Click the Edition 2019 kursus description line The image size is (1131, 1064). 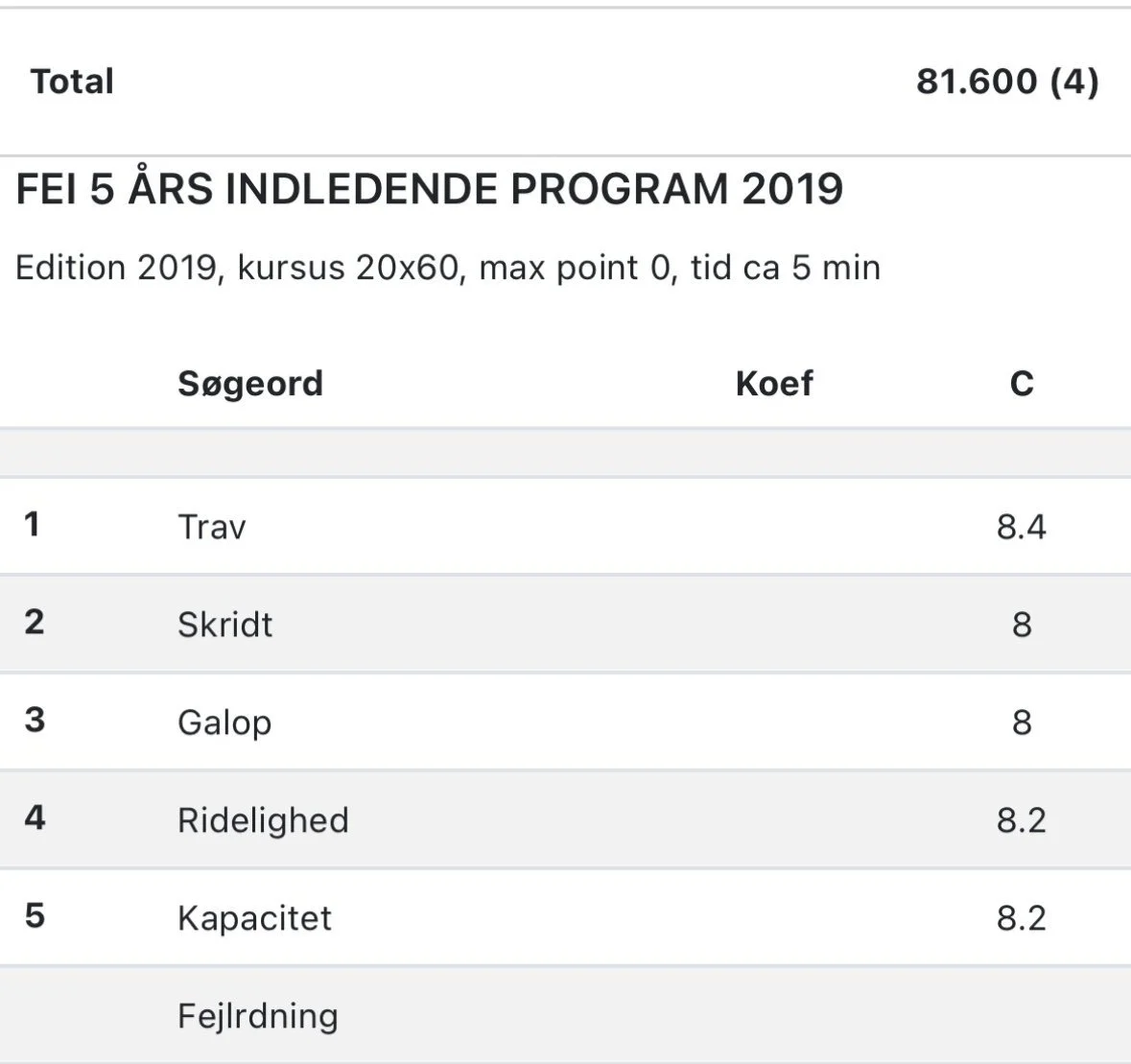pos(448,267)
